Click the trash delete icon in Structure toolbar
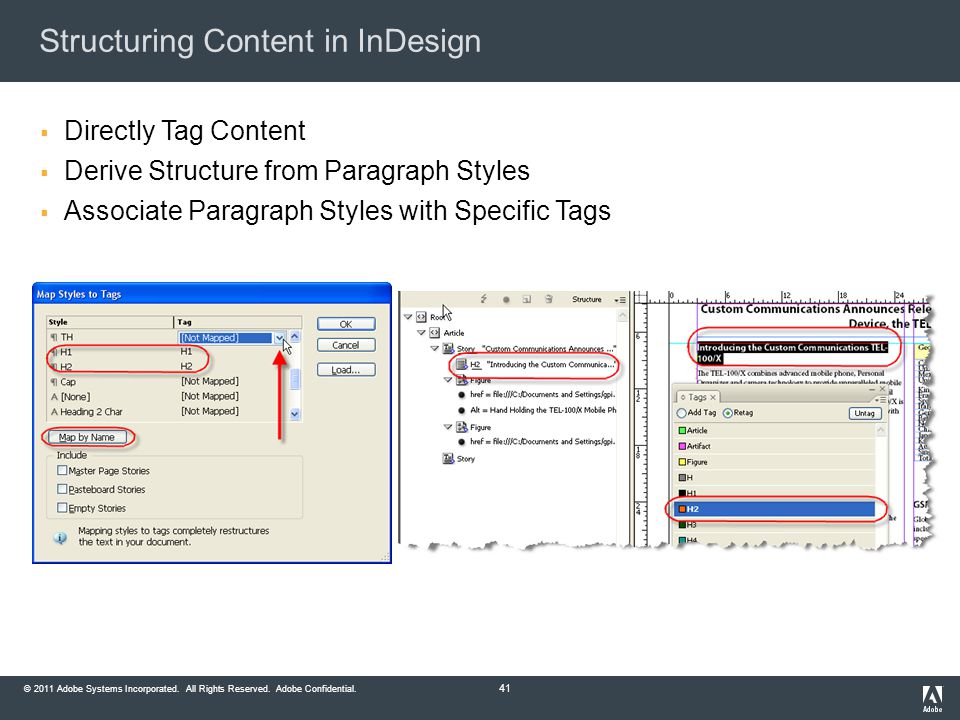 [x=549, y=299]
